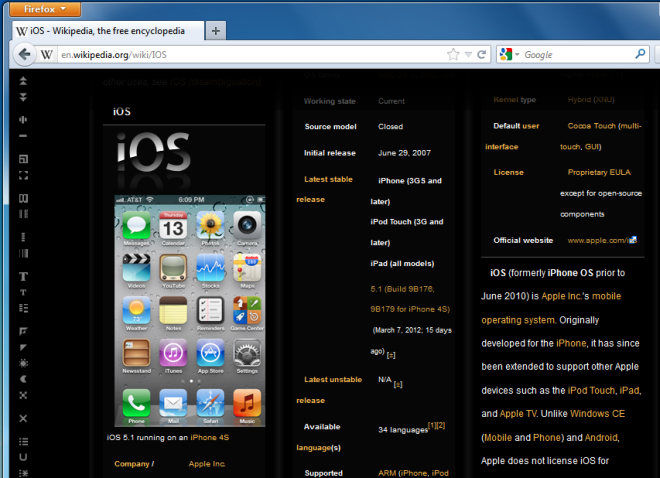Click the en.wikipedia.org address bar
Viewport: 660px width, 478px height.
[251, 55]
